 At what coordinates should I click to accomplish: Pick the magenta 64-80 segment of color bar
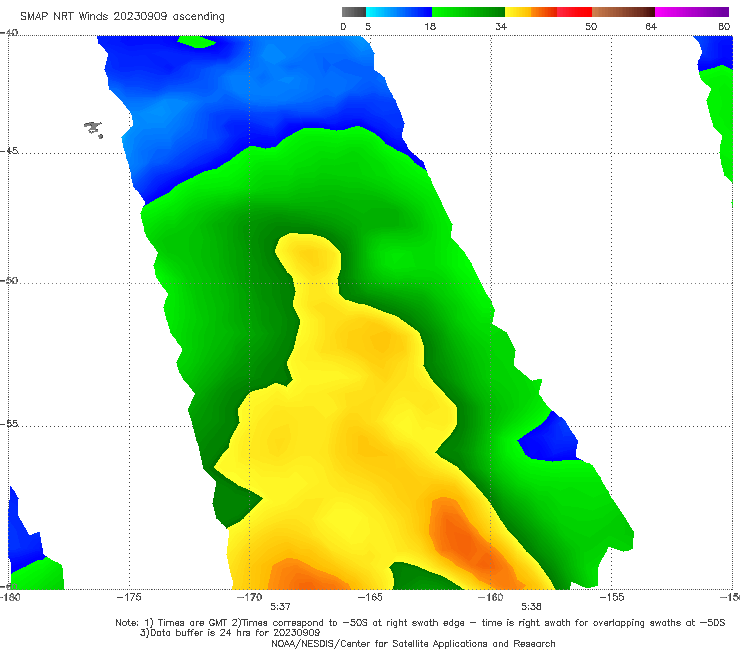[692, 12]
